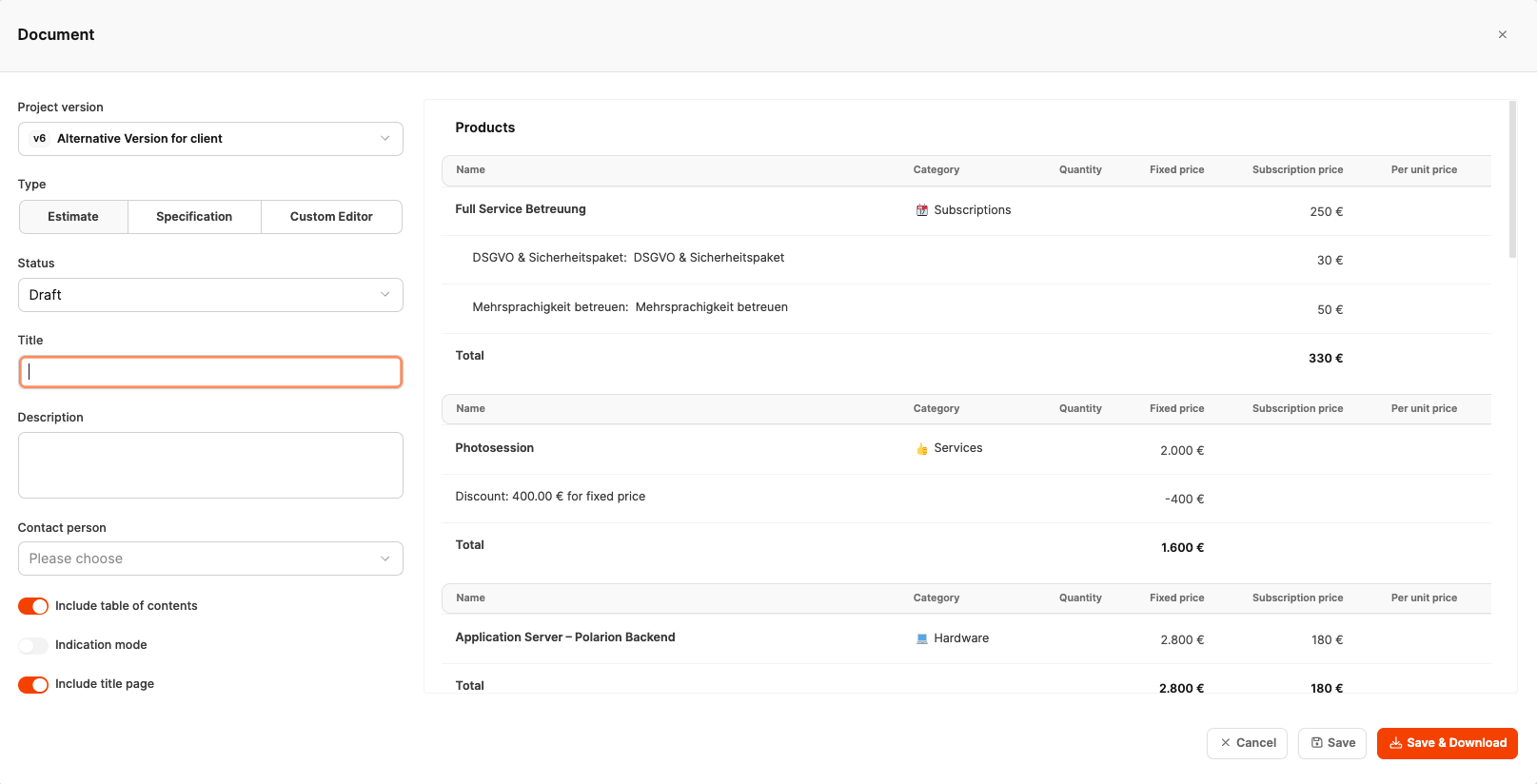
Task: Click the Hardware laptop icon
Action: pyautogui.click(x=921, y=638)
